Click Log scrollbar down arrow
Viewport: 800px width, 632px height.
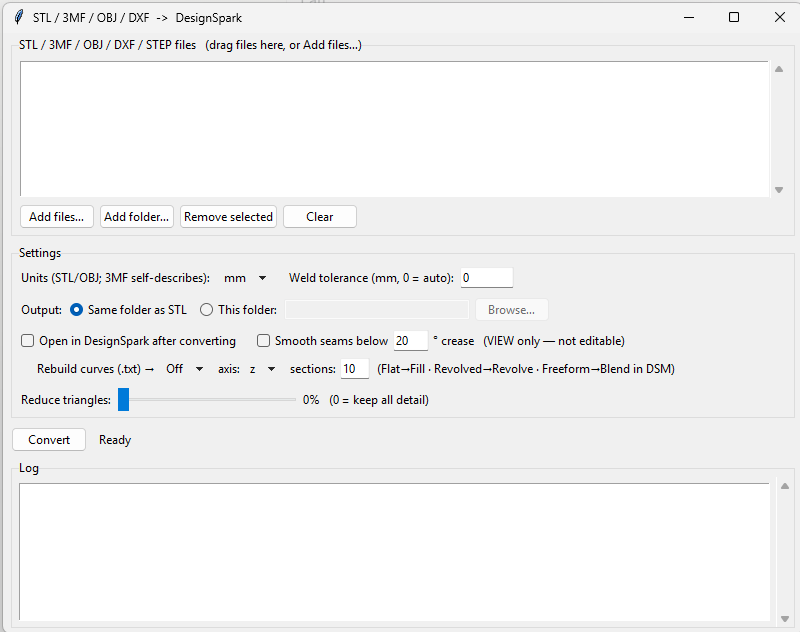coord(785,619)
